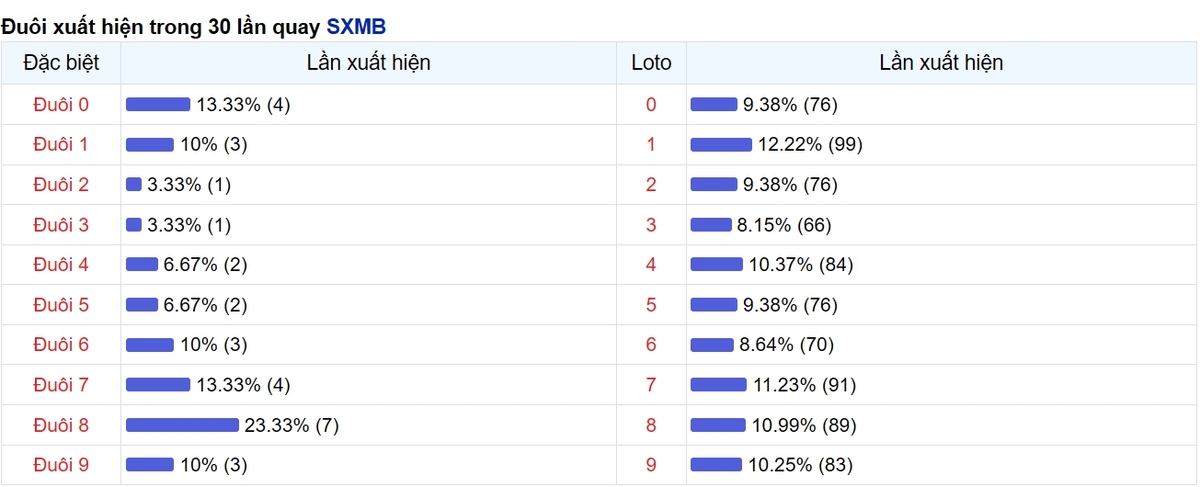Click the 12.22% (99) bar for Loto 1
1200x487 pixels.
click(721, 144)
